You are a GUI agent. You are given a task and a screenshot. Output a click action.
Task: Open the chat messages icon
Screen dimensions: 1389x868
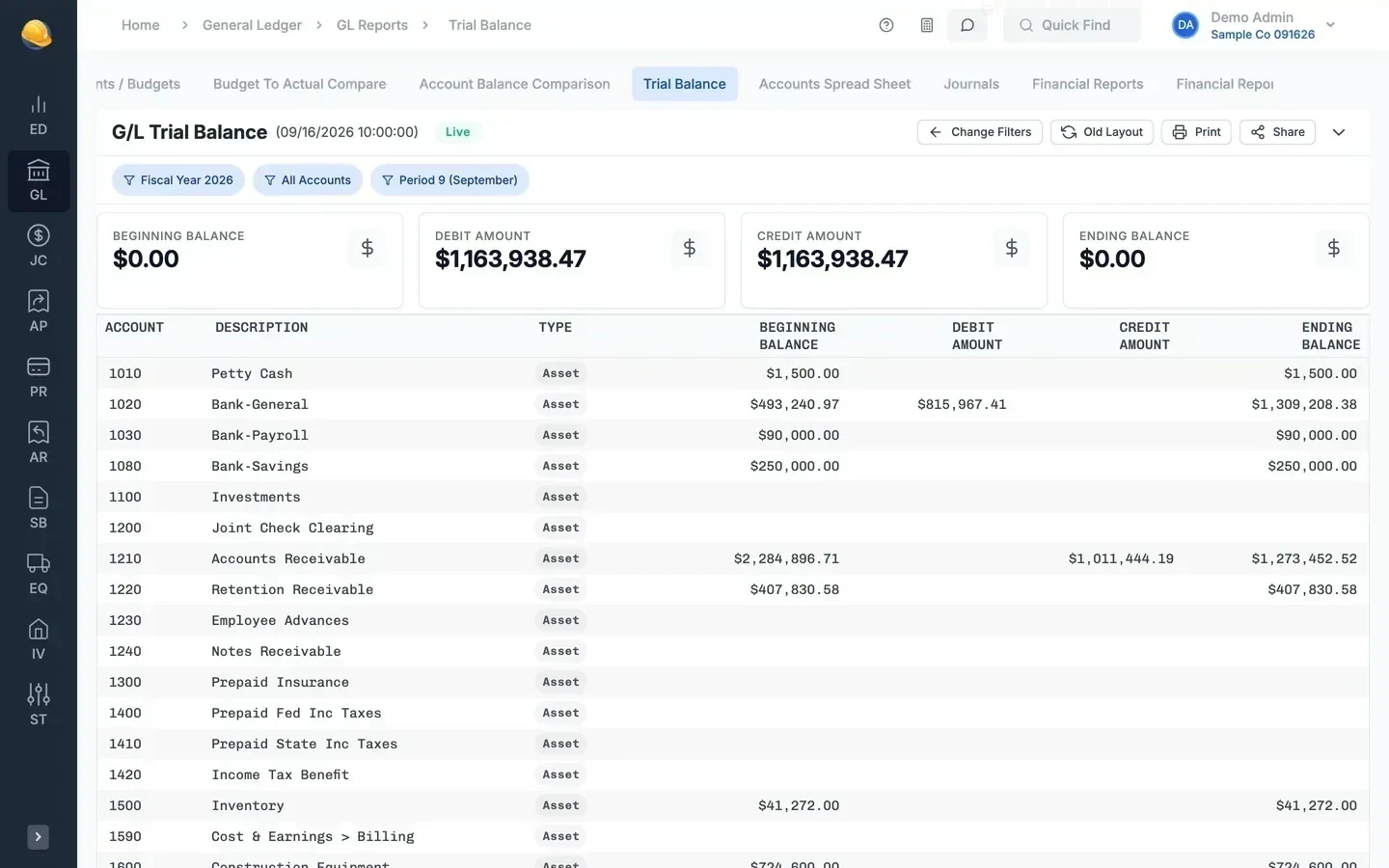[967, 25]
